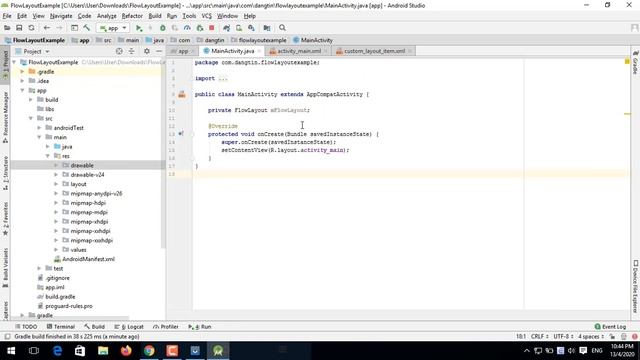Expand the folded import statement
Image resolution: width=640 pixels, height=360 pixels.
(222, 78)
